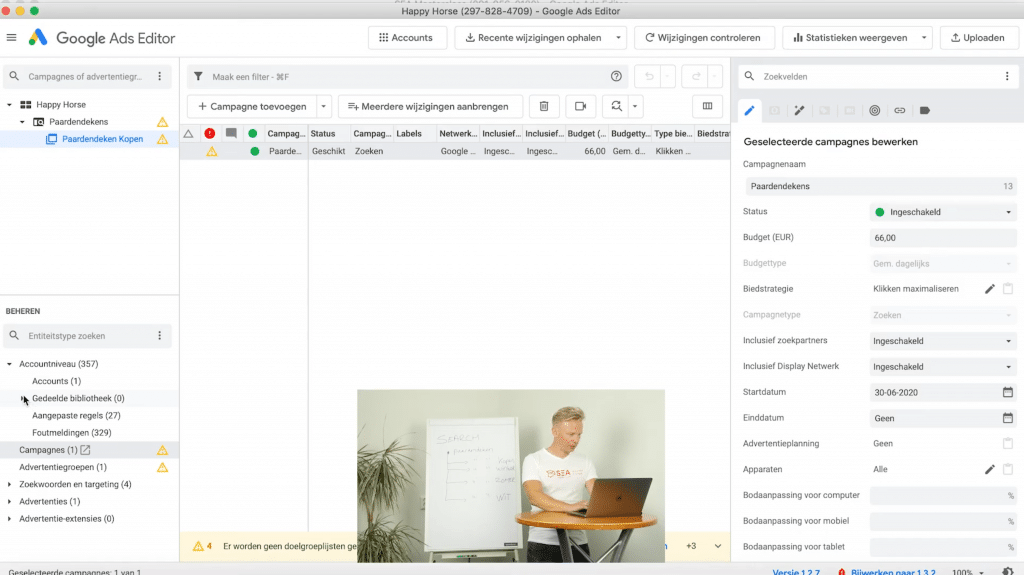
Task: Open the arrow next to Campagne toevoegen
Action: 324,106
